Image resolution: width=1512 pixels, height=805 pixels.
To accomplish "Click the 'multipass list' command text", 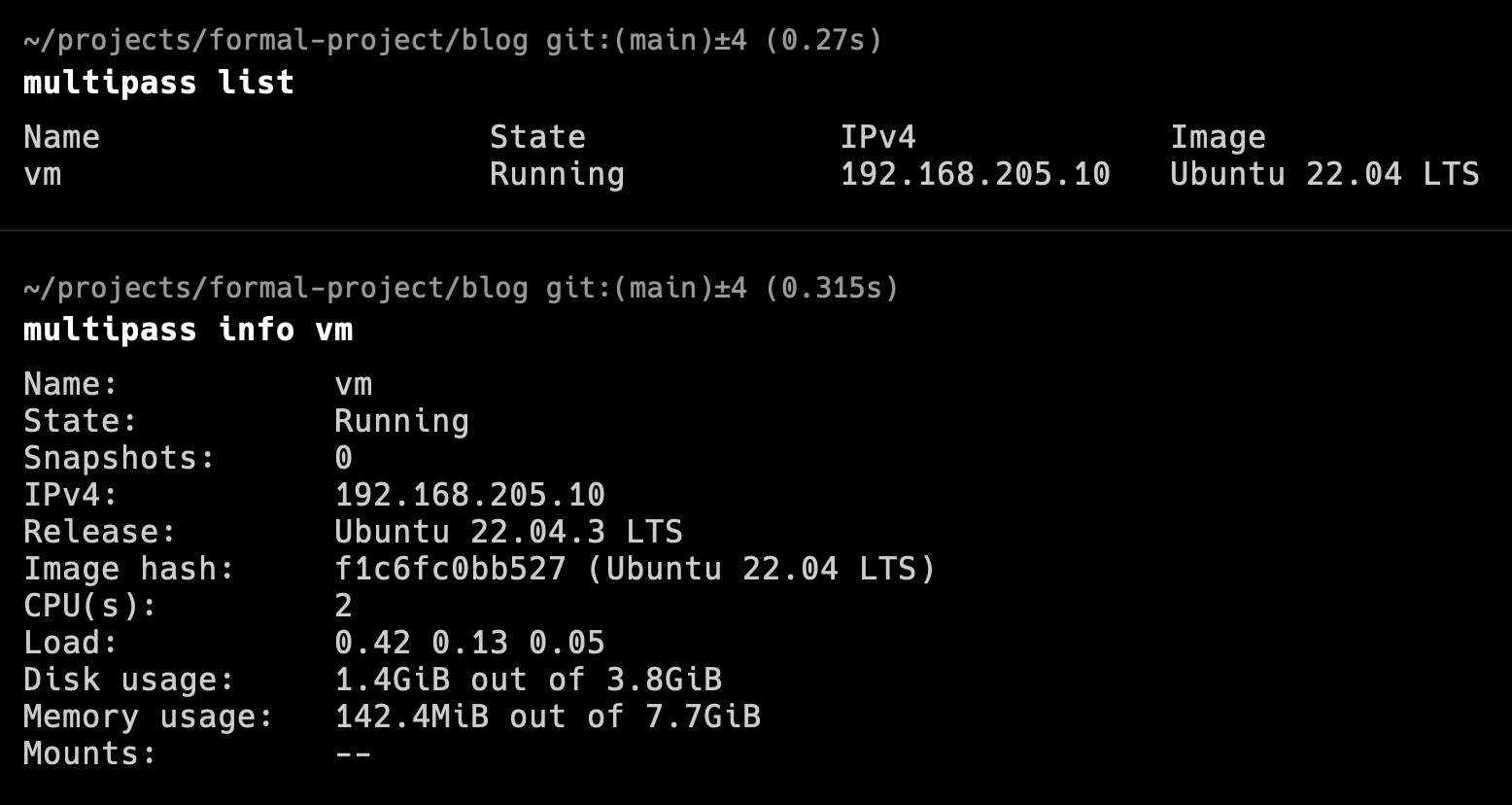I will pos(158,83).
